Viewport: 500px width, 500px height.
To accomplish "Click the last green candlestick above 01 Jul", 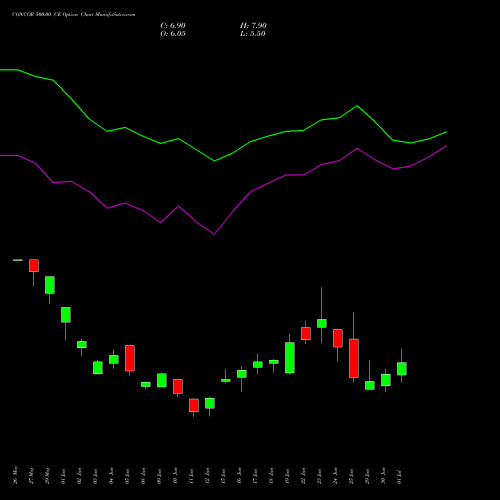I will click(x=402, y=368).
